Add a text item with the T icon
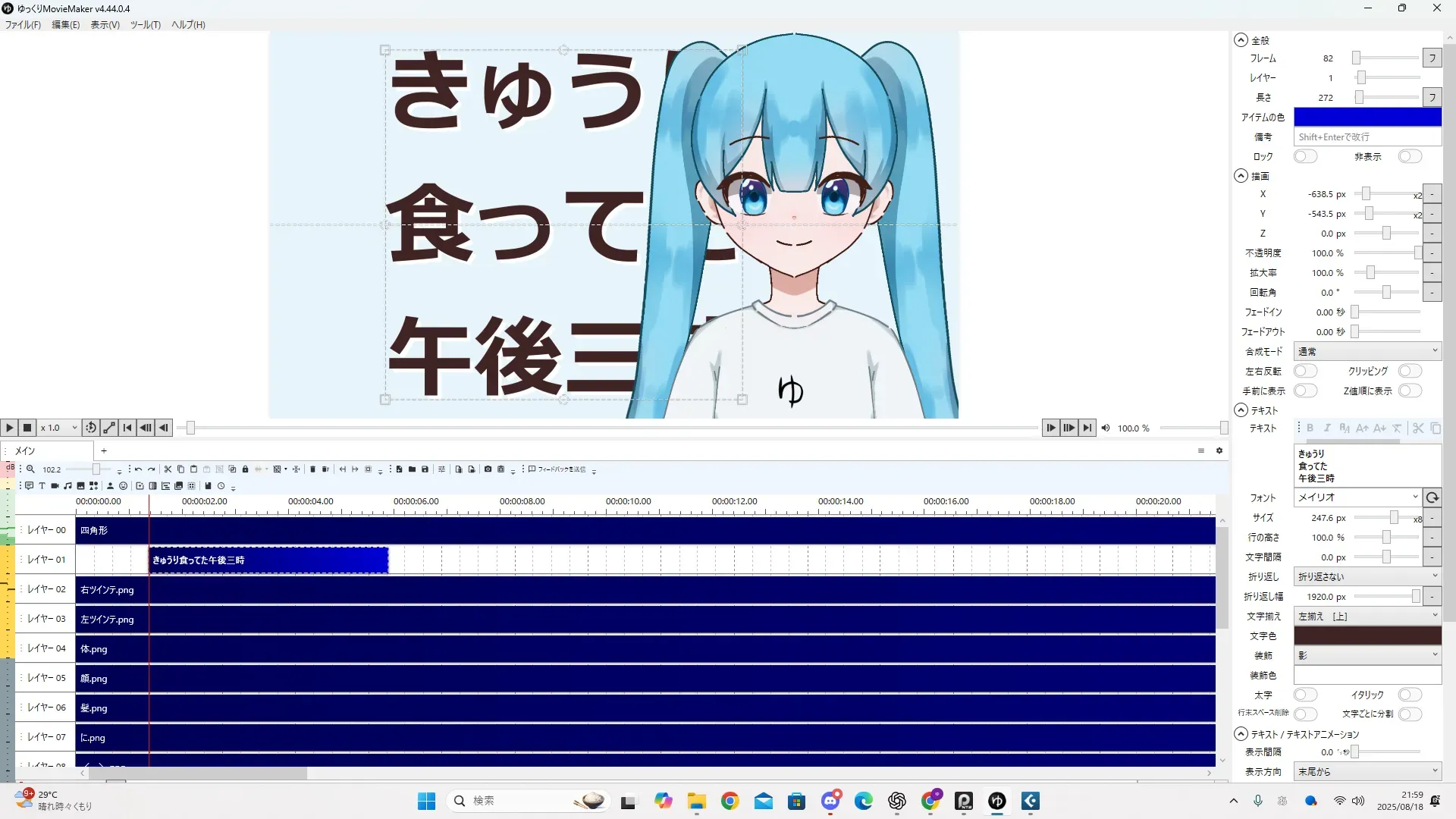Viewport: 1456px width, 819px height. tap(42, 486)
